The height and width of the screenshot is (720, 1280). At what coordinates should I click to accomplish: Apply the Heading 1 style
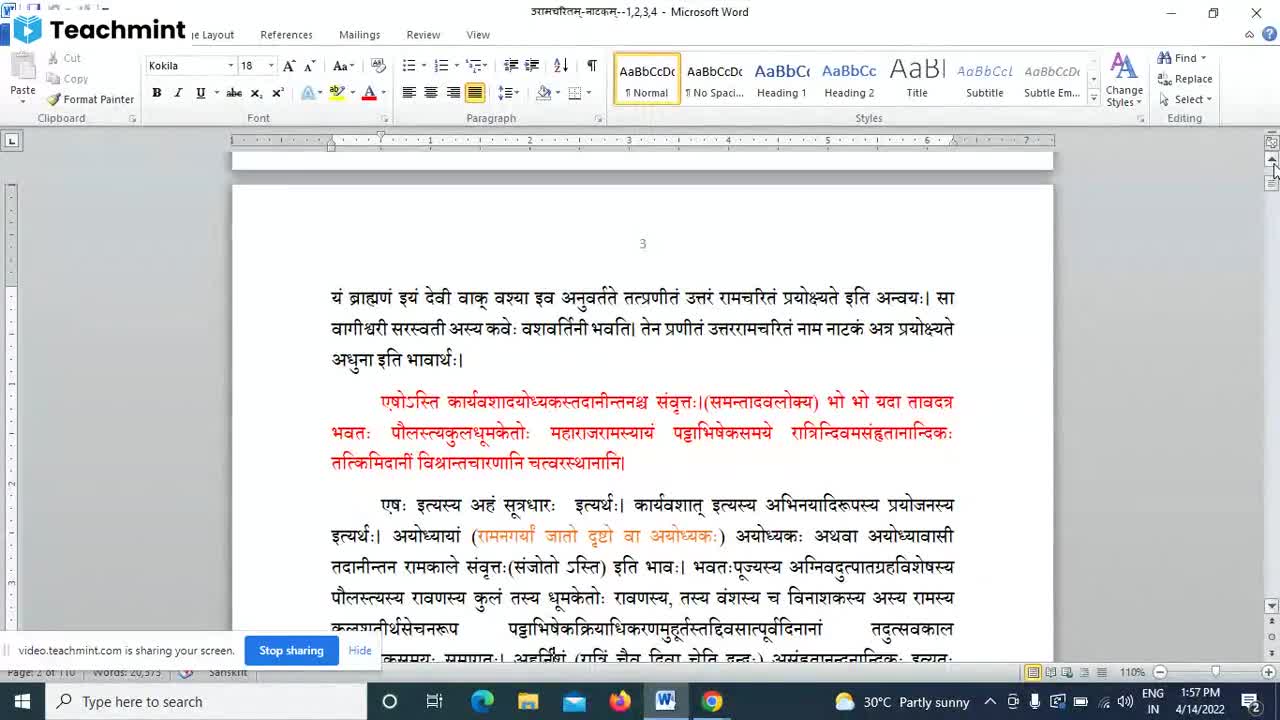coord(781,80)
